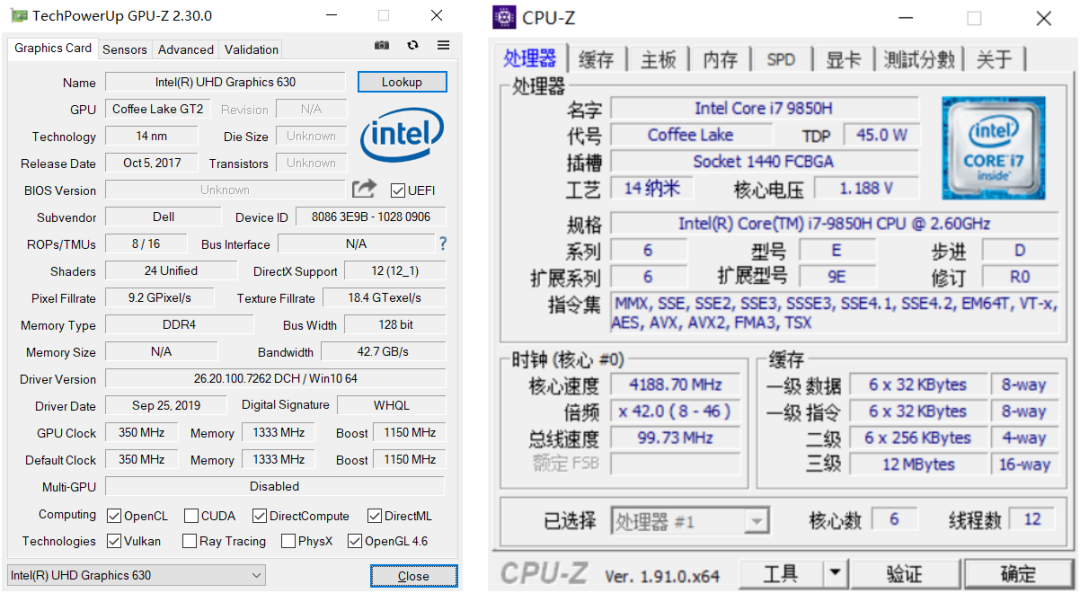Click the 三级 cache 12 MBytes value
This screenshot has height=593, width=1080.
tap(919, 464)
